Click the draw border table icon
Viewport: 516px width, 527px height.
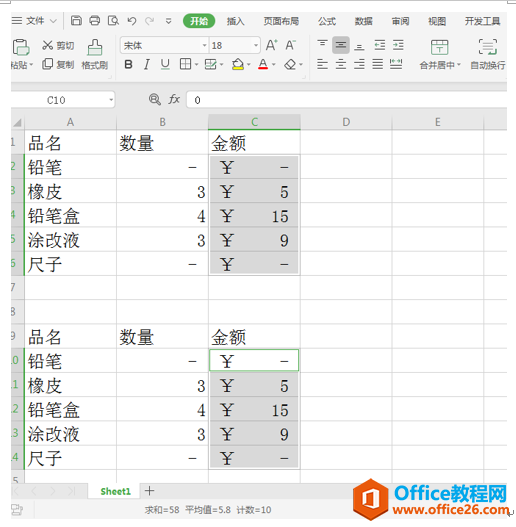[x=211, y=64]
